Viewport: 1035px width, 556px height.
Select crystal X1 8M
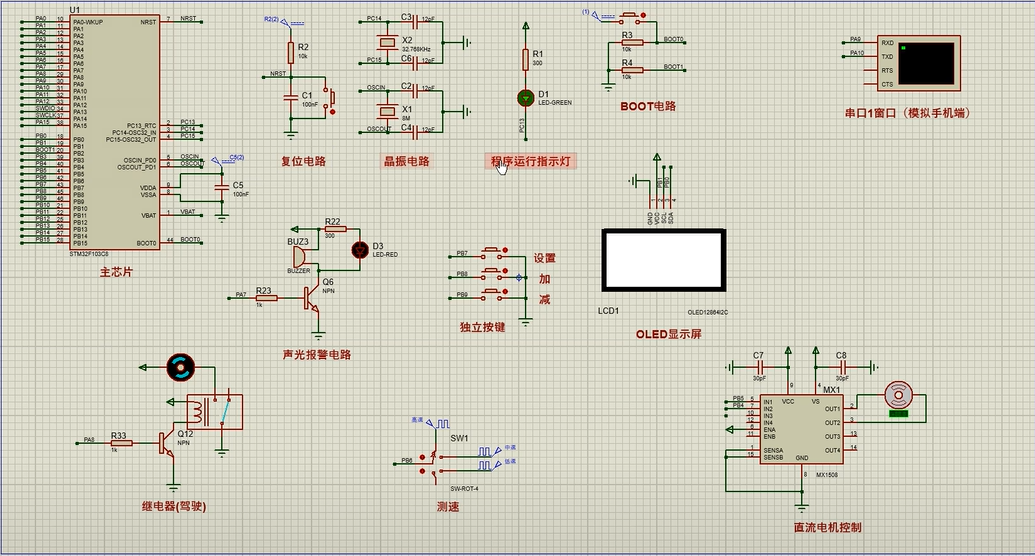[387, 111]
